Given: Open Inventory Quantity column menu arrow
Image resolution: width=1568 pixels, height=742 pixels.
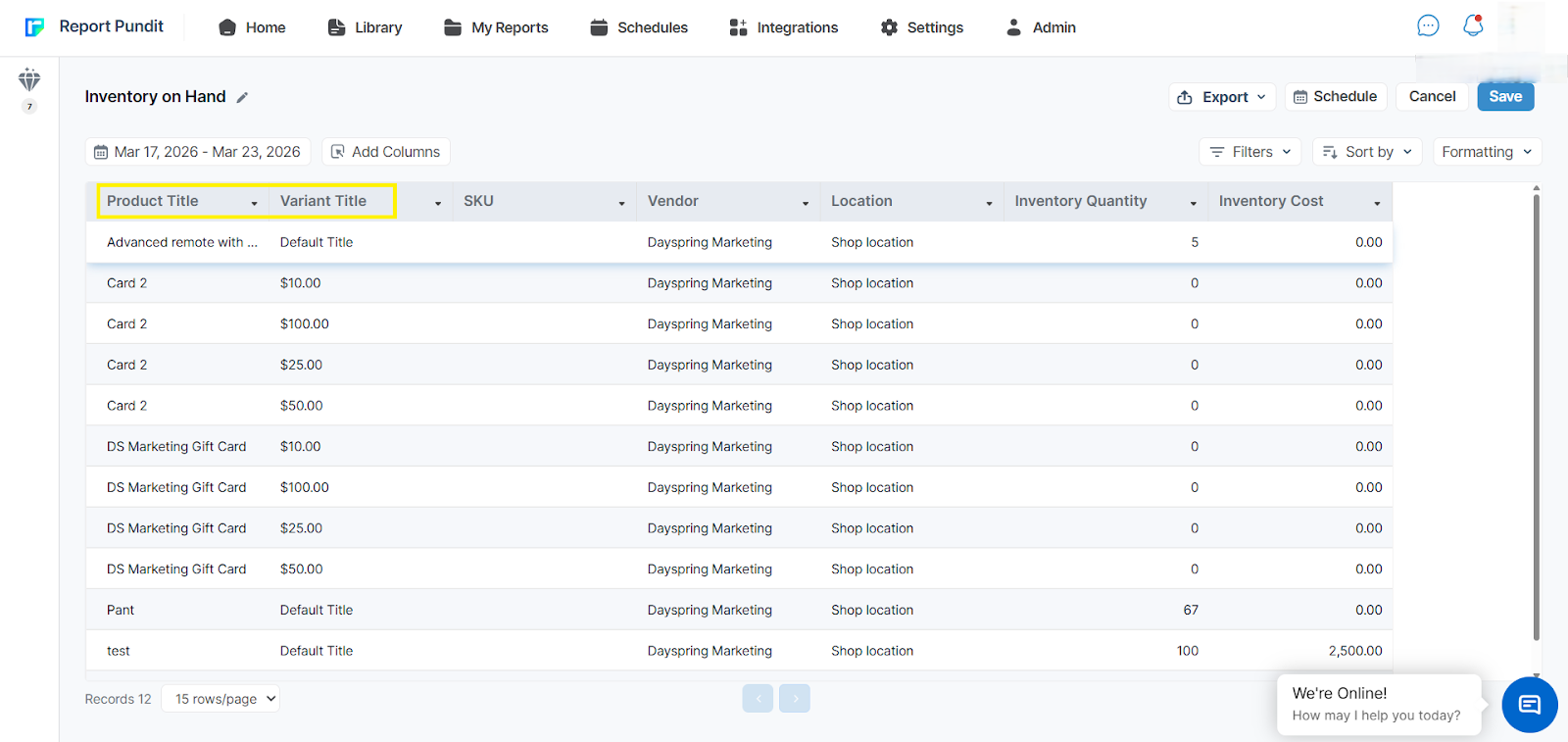Looking at the screenshot, I should 1193,203.
